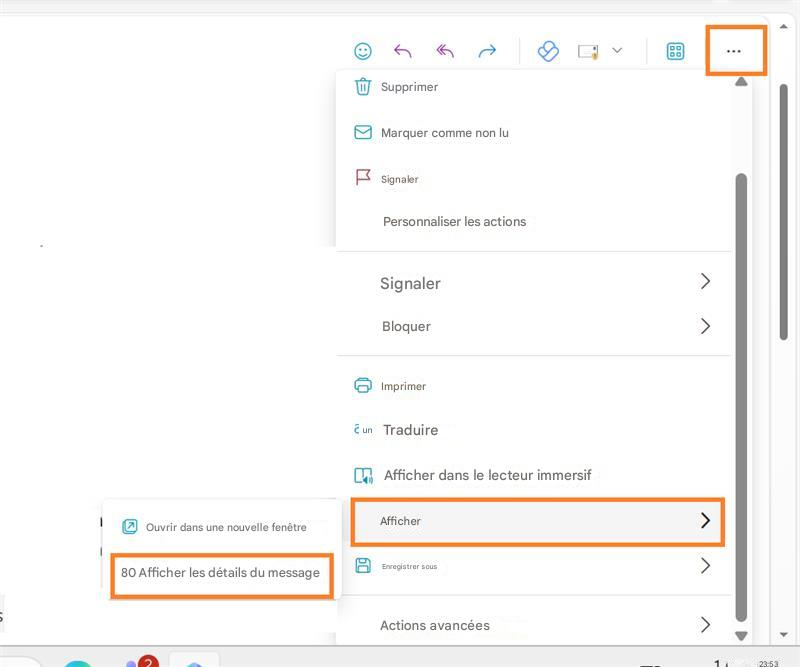Click the menu's scroll-up arrow

pyautogui.click(x=741, y=82)
